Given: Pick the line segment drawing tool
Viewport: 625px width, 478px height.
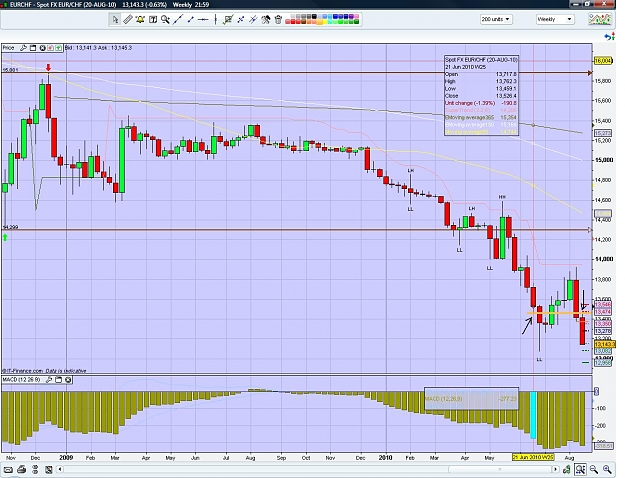Looking at the screenshot, I should coord(191,19).
